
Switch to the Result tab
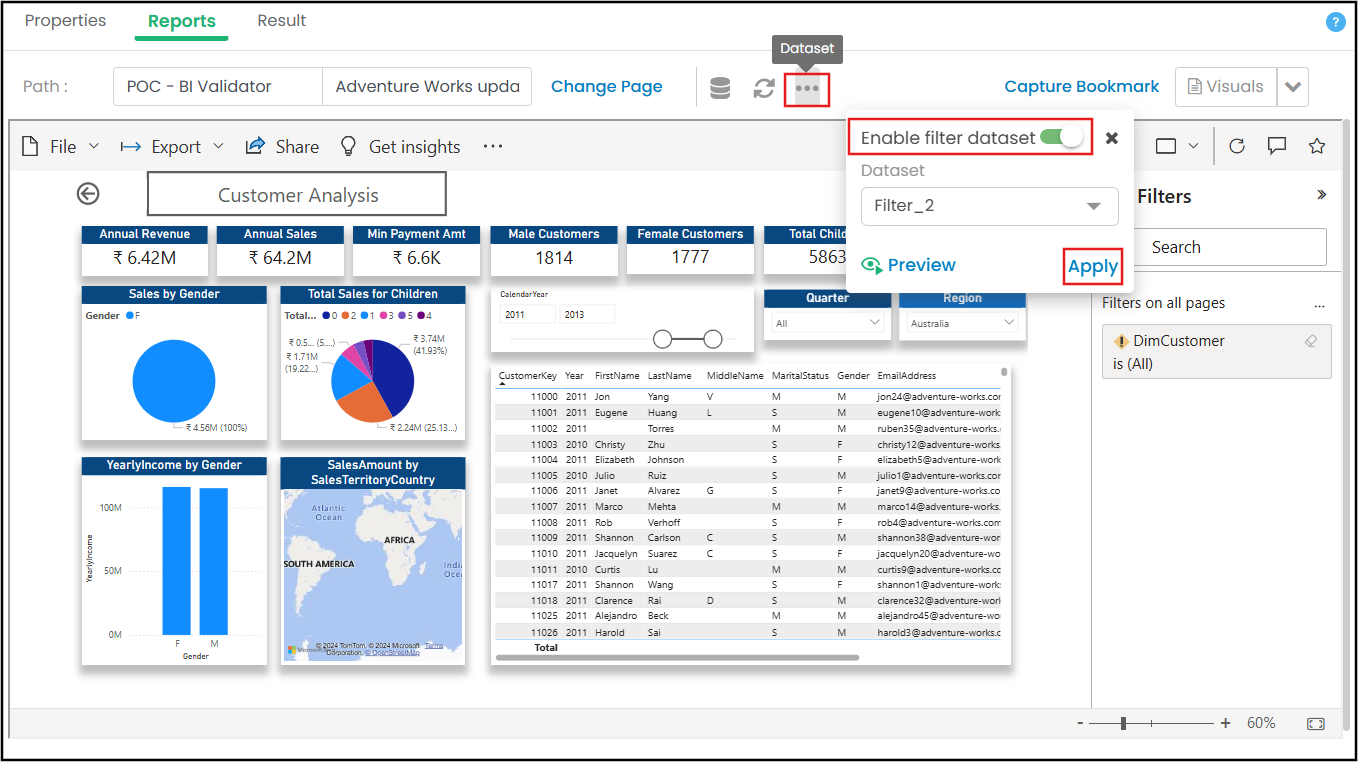click(x=281, y=21)
